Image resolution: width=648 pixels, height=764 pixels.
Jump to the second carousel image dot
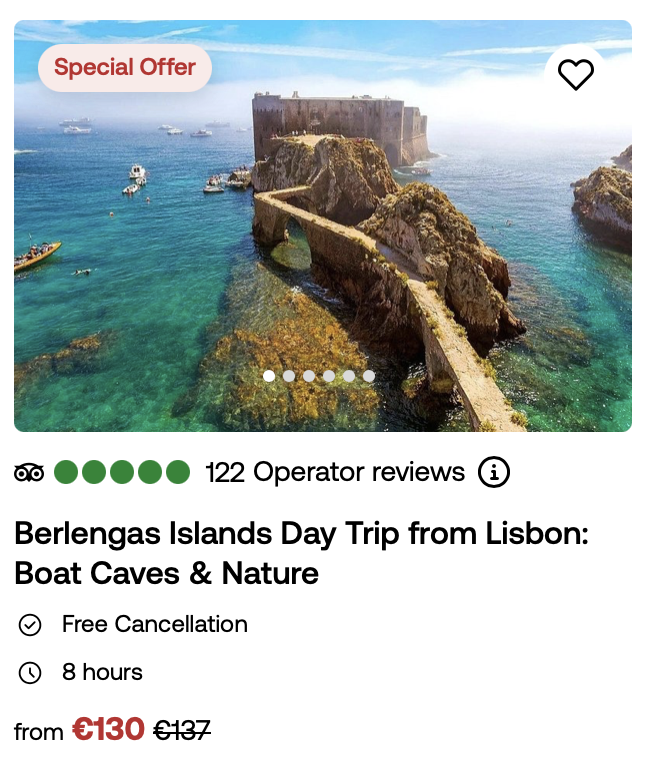pyautogui.click(x=289, y=376)
